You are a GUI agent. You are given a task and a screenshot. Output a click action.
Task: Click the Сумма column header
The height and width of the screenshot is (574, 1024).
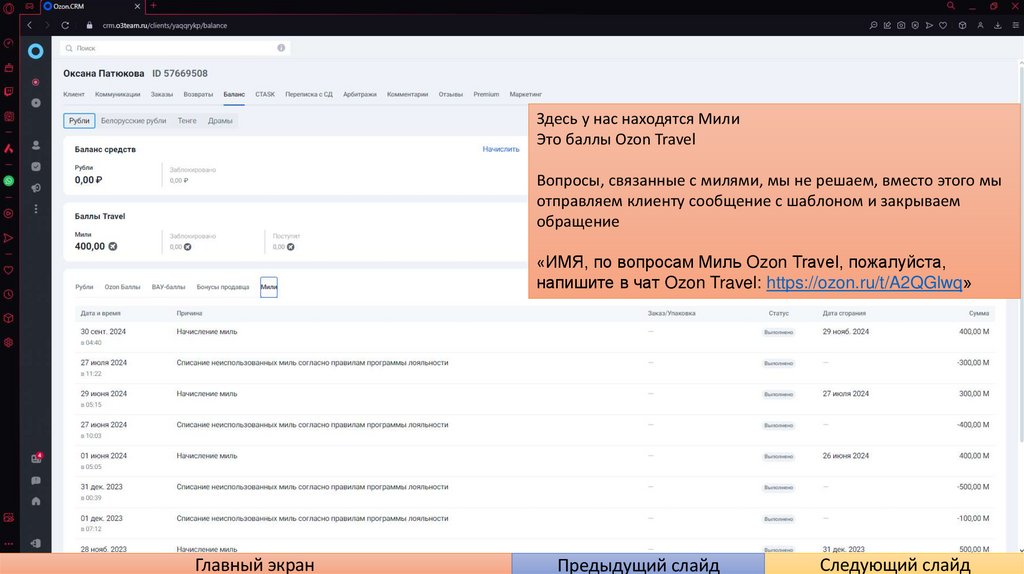pyautogui.click(x=979, y=313)
